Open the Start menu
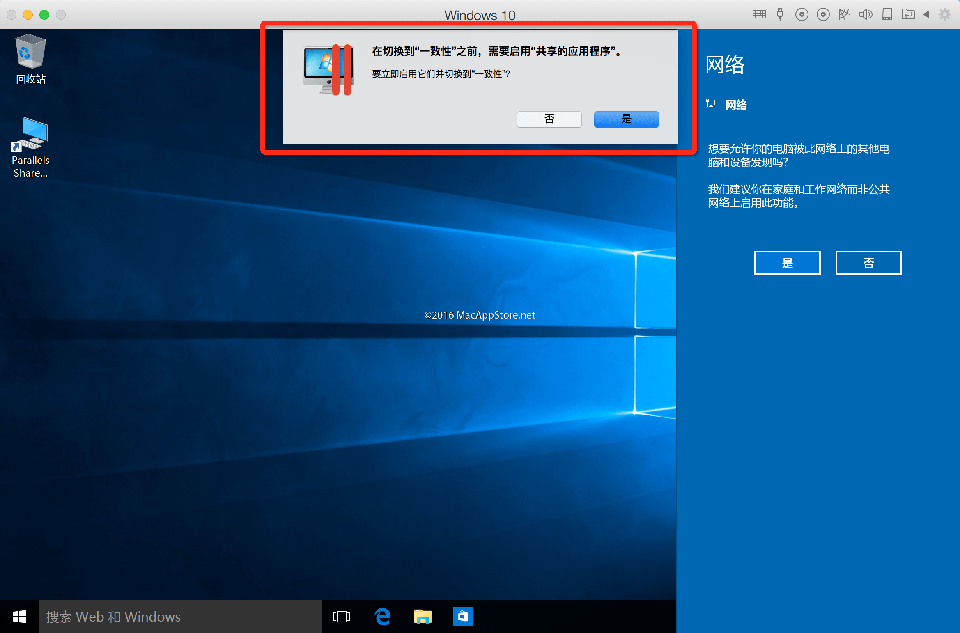 18,617
